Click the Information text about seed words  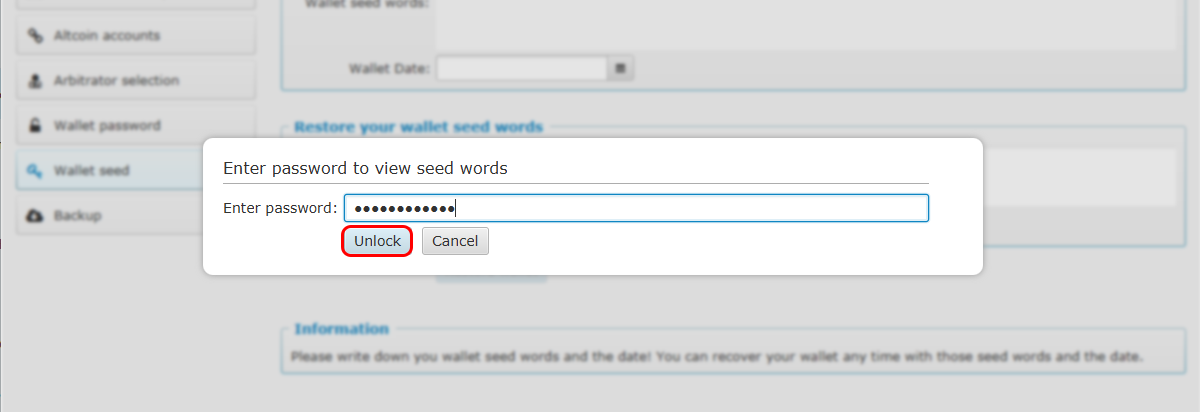[x=716, y=356]
